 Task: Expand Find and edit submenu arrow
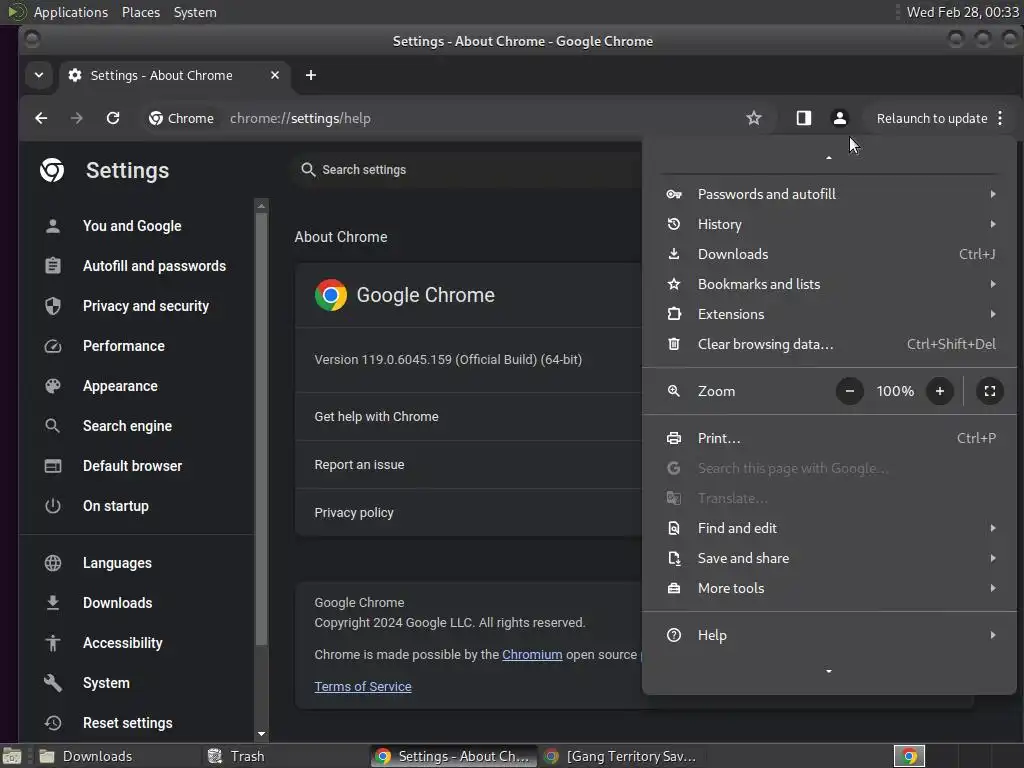click(x=993, y=528)
